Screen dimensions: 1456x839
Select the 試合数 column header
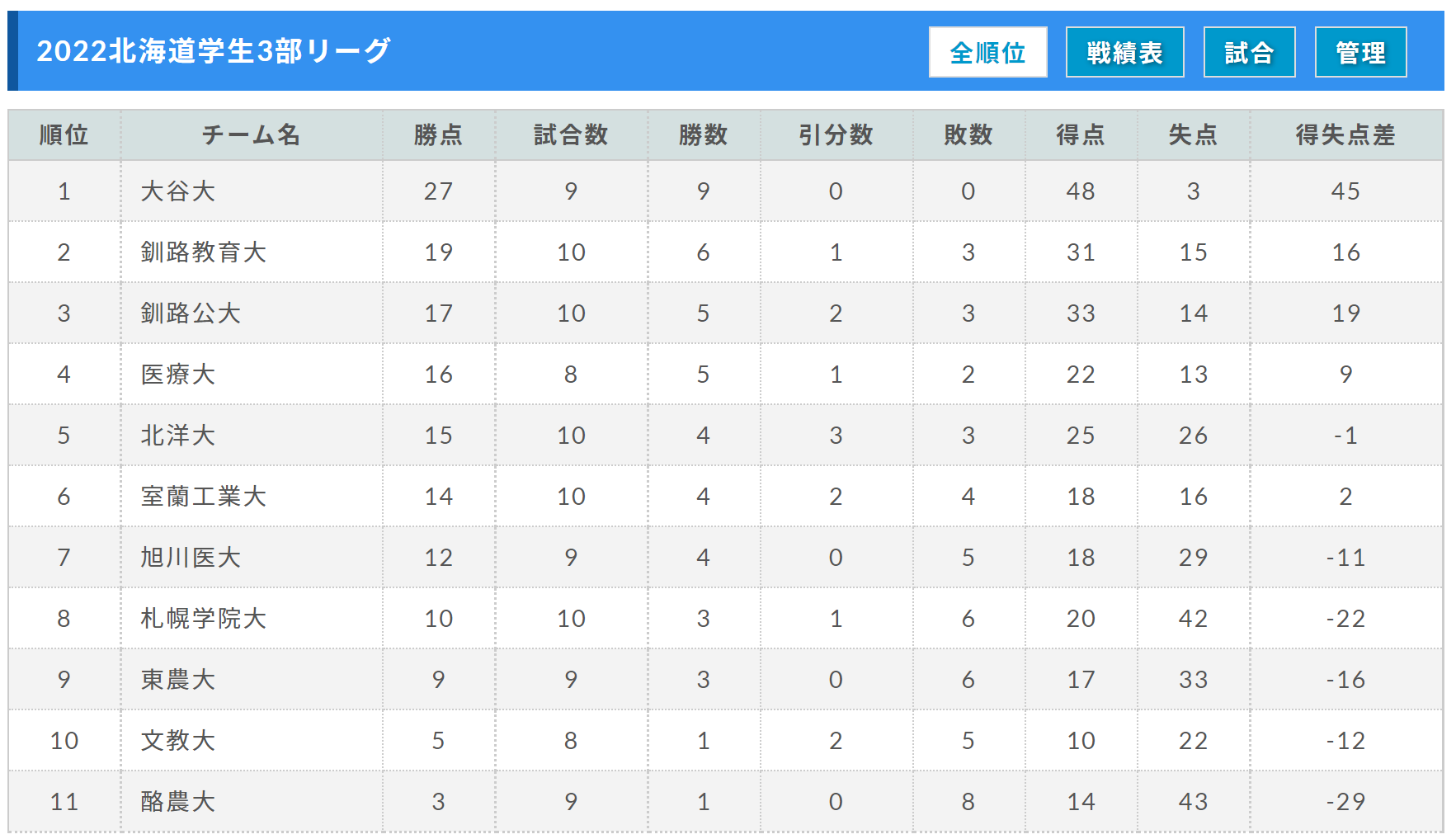(x=571, y=135)
